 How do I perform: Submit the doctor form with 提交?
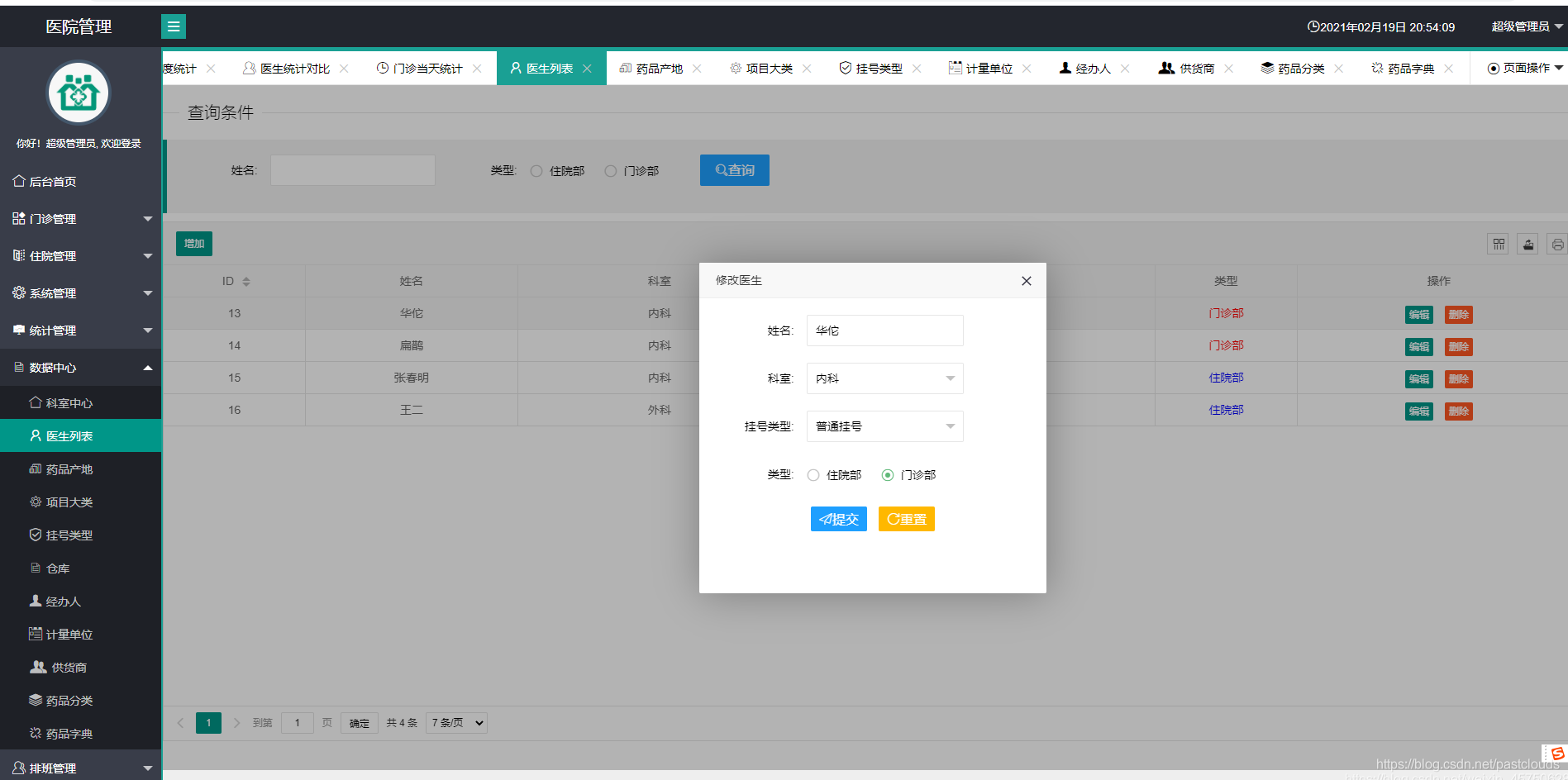(839, 519)
